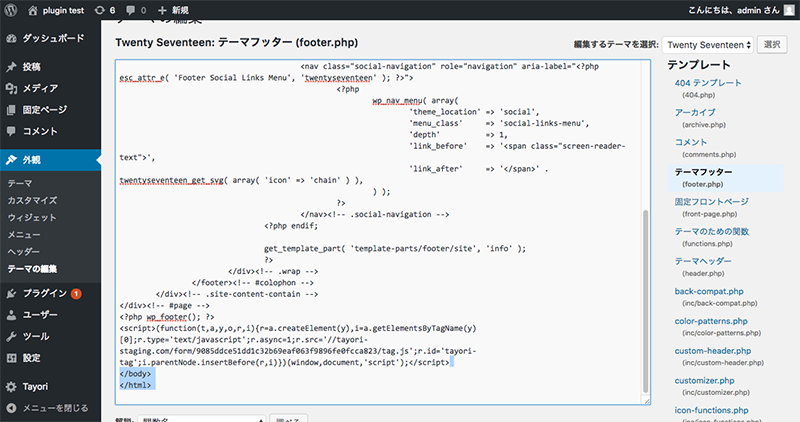Go to カスタマイズ submenu
The width and height of the screenshot is (800, 422).
pos(32,201)
